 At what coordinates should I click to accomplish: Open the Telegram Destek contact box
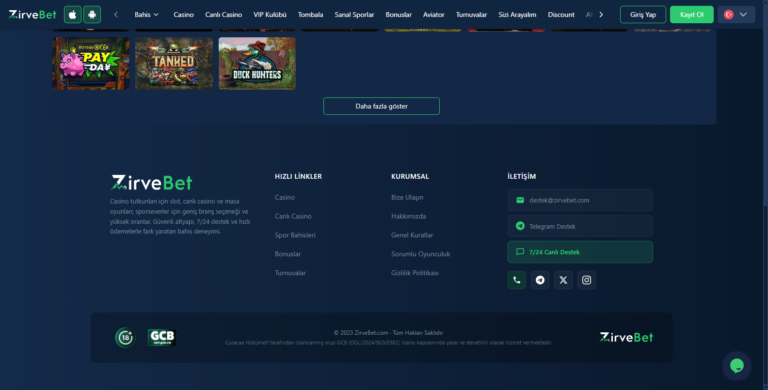coord(580,226)
